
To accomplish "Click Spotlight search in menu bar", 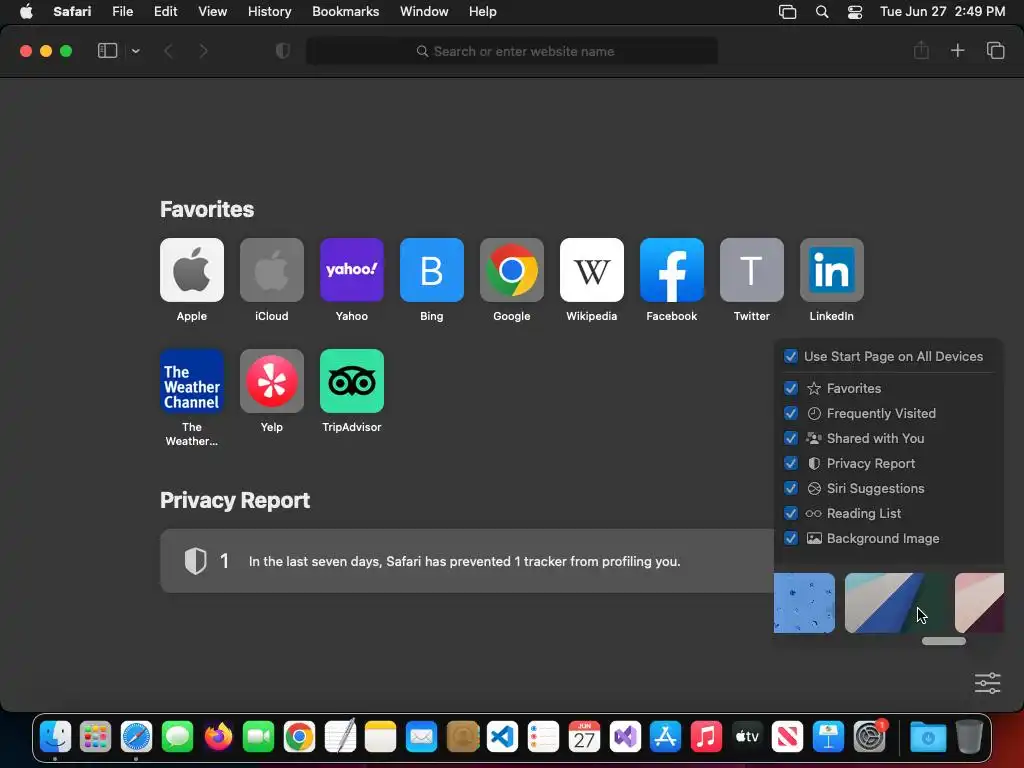I will pyautogui.click(x=822, y=12).
